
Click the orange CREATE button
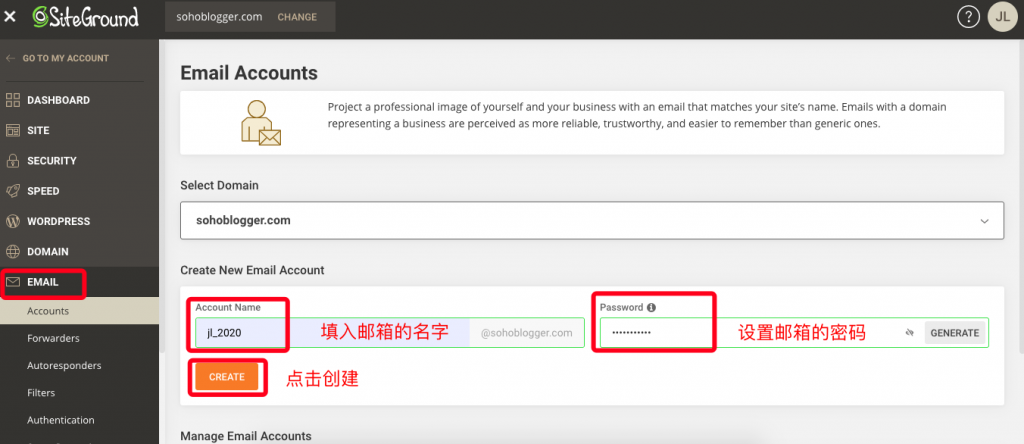[x=227, y=377]
